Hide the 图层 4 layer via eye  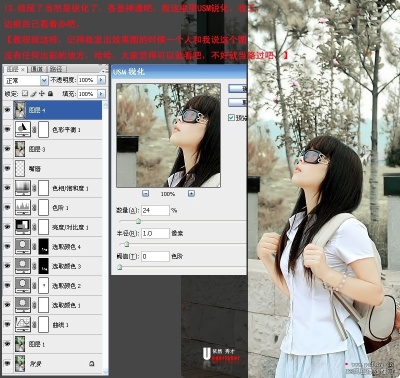pos(7,110)
